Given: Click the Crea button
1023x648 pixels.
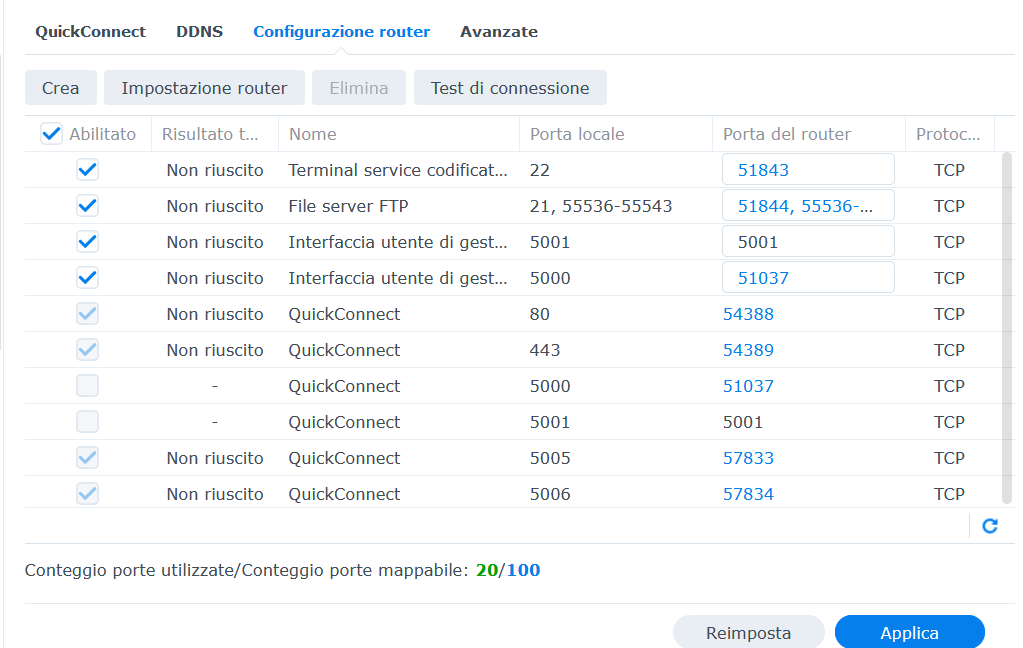Looking at the screenshot, I should tap(61, 88).
